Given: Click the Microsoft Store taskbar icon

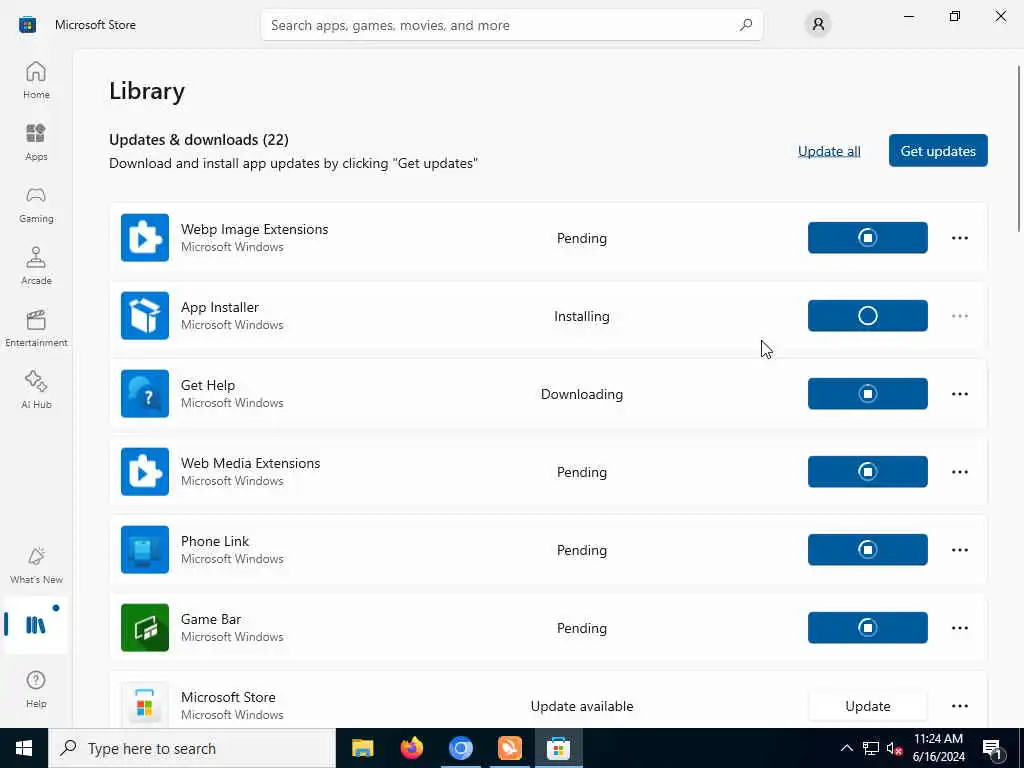Looking at the screenshot, I should (558, 748).
